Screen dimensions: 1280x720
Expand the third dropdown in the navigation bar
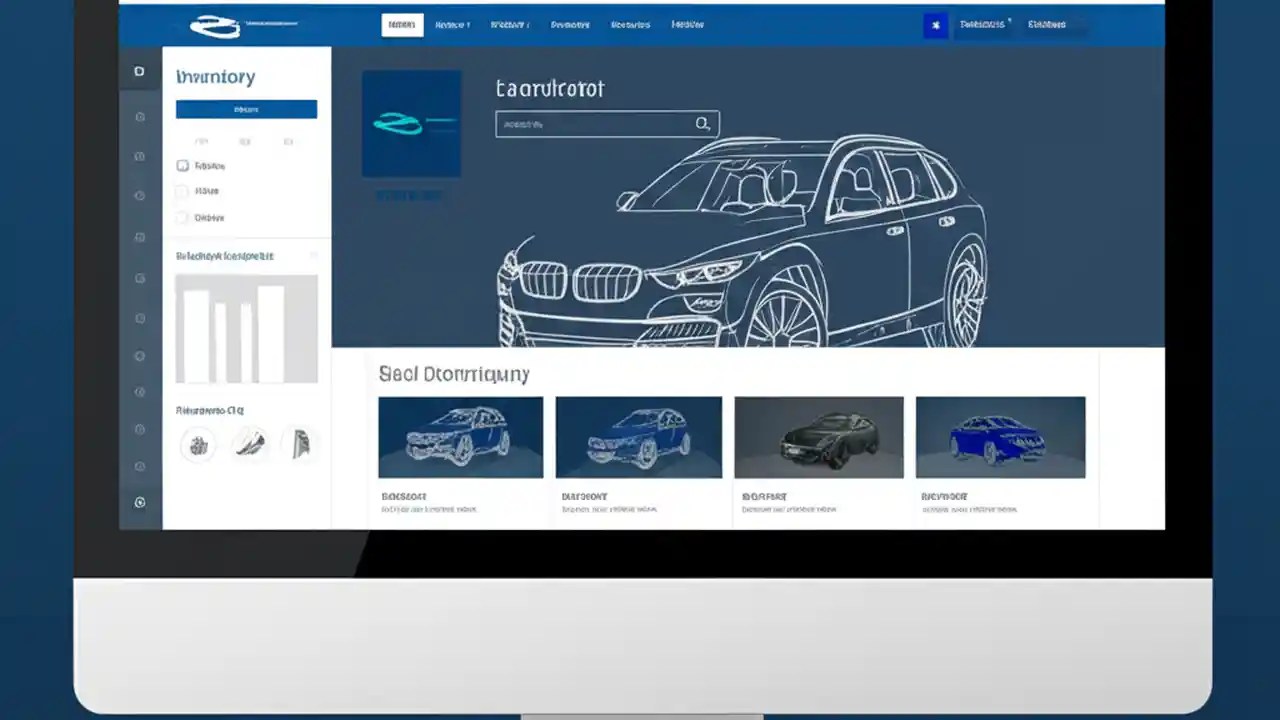point(510,25)
